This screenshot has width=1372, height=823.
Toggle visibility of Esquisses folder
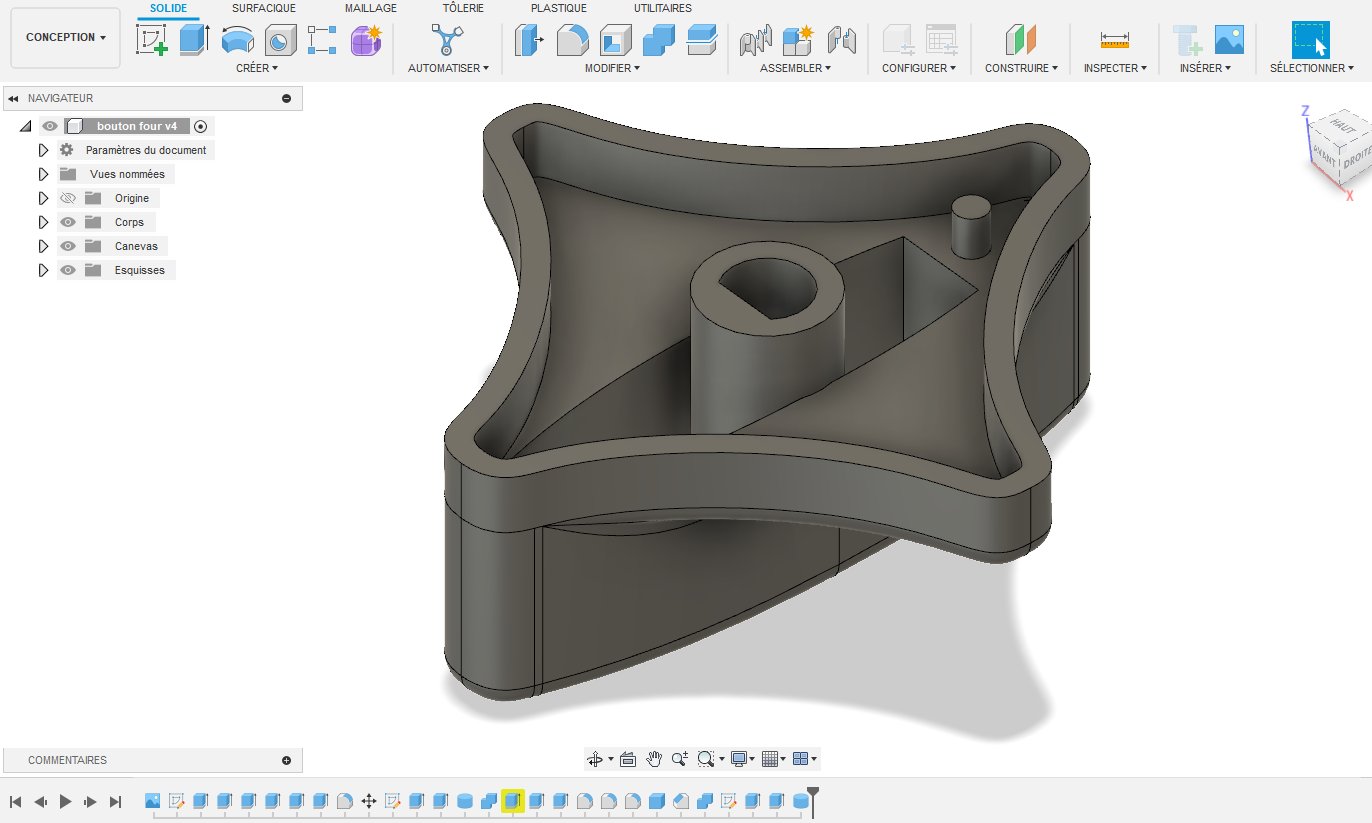[x=68, y=270]
